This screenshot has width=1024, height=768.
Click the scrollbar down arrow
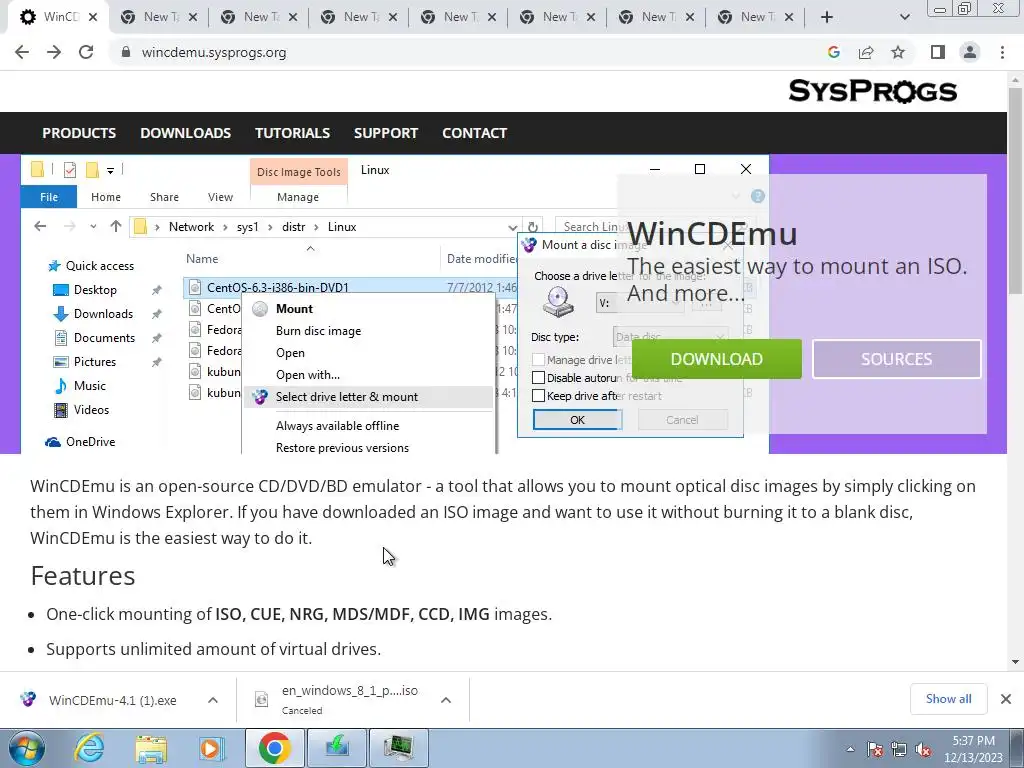1015,662
